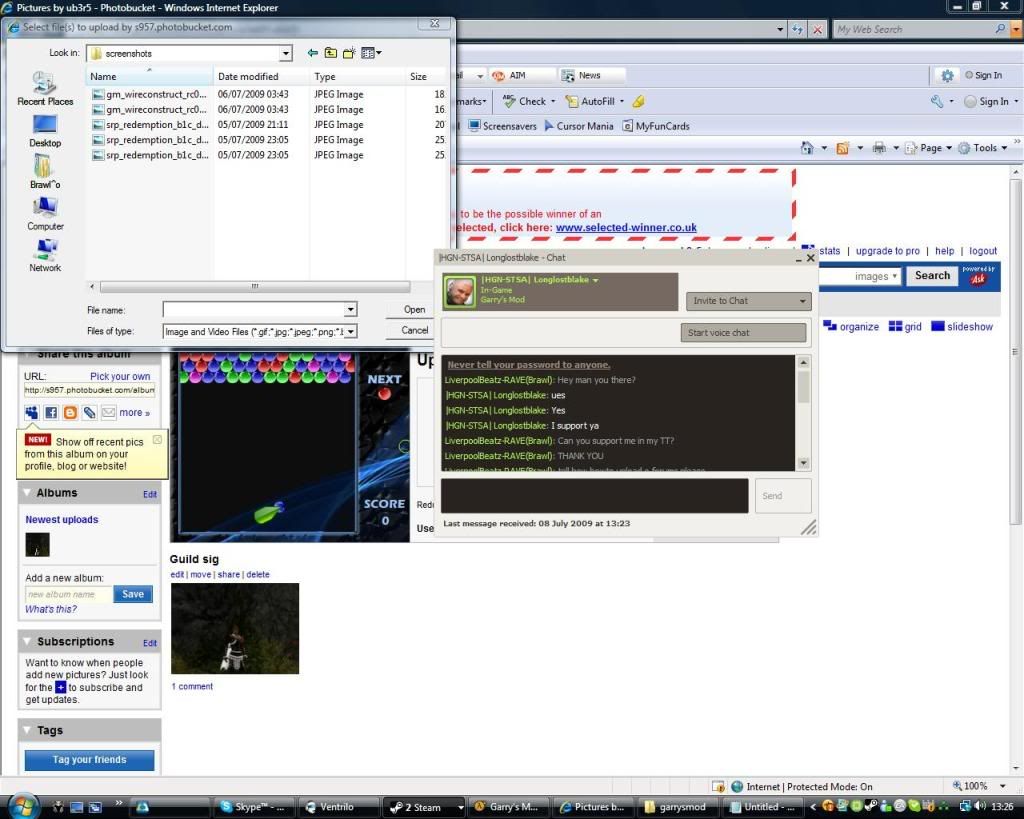The image size is (1024, 819).
Task: Click the Cancel button in the upload dialog
Action: (x=414, y=330)
